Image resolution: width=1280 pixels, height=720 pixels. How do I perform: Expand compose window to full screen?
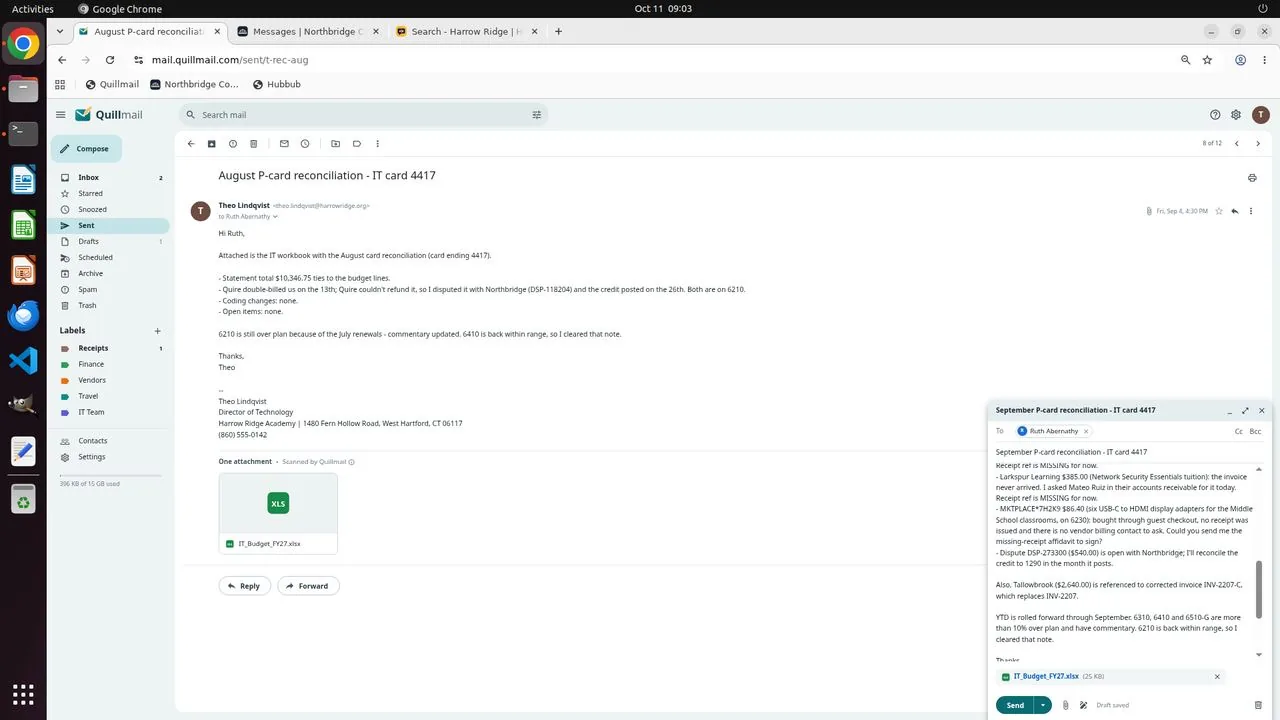click(1245, 411)
